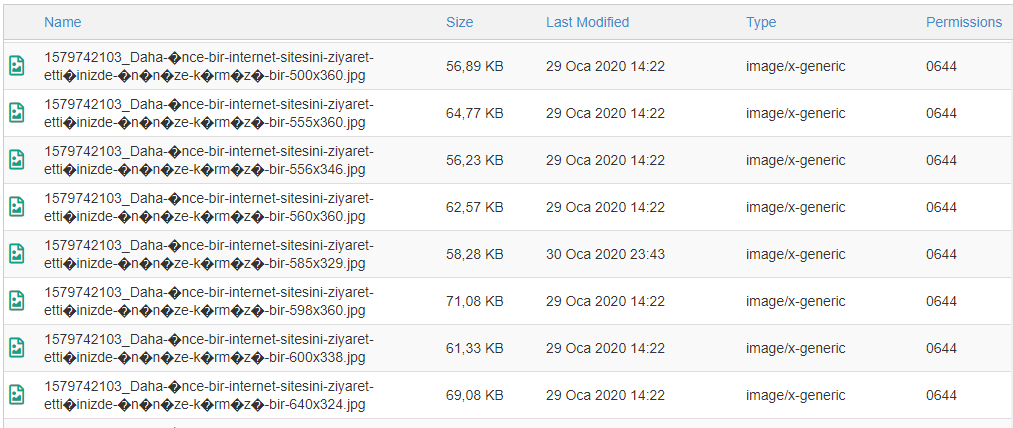Click the image file icon for the 500x360.jpg row

click(x=17, y=66)
